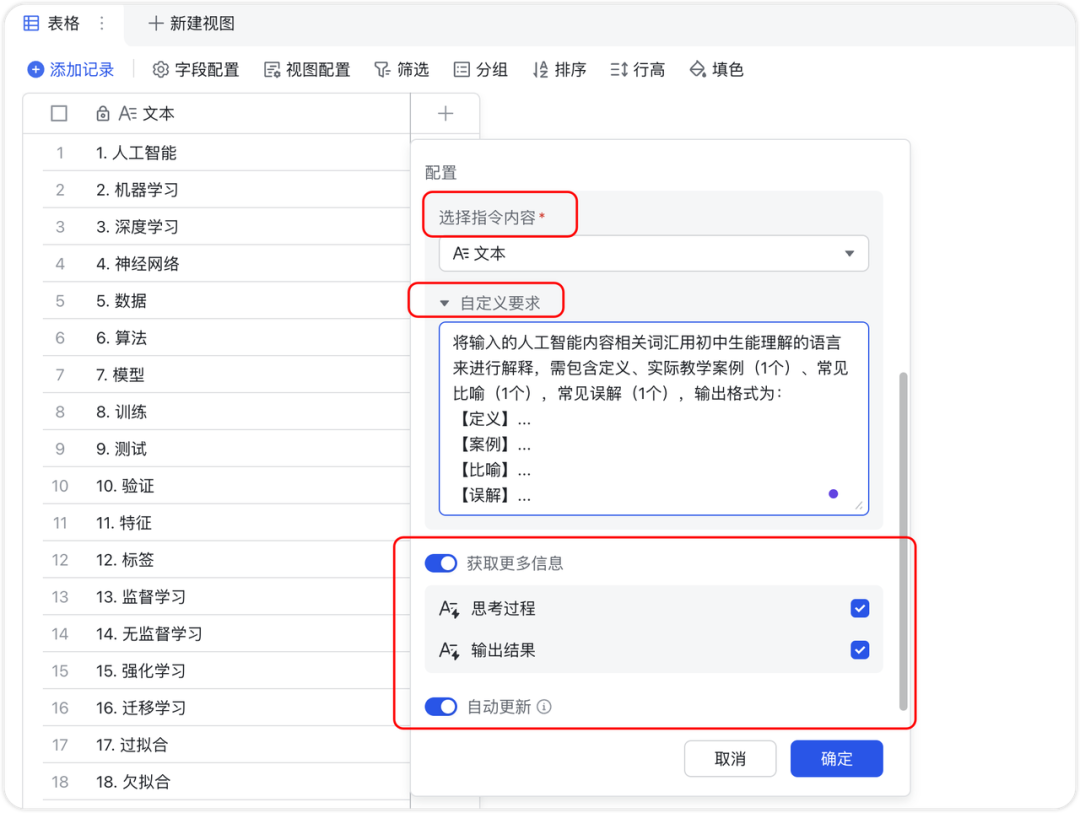Image resolution: width=1080 pixels, height=813 pixels.
Task: Disable the 自动更新 toggle
Action: pos(441,707)
